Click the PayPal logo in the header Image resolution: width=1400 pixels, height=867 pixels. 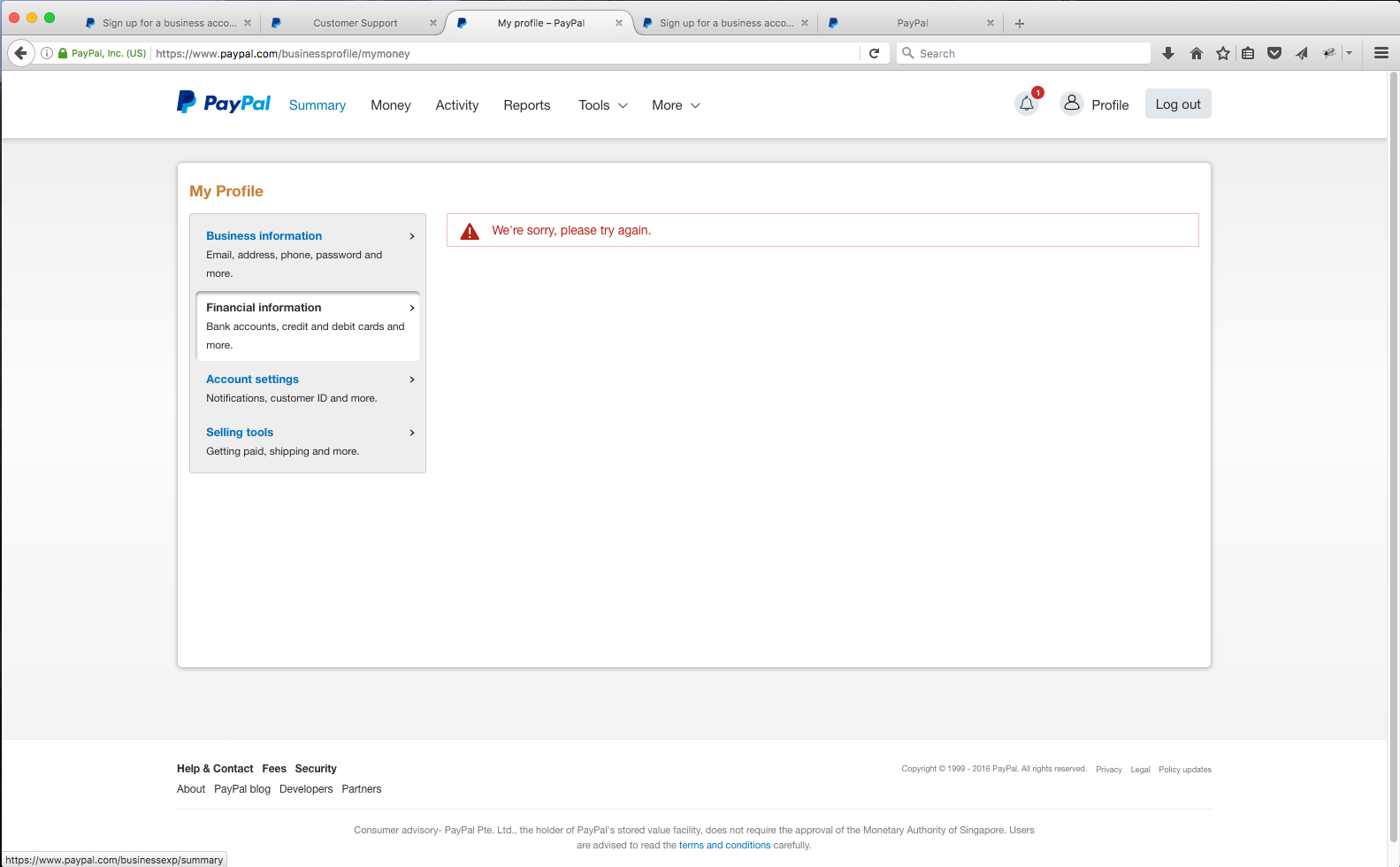[x=224, y=103]
